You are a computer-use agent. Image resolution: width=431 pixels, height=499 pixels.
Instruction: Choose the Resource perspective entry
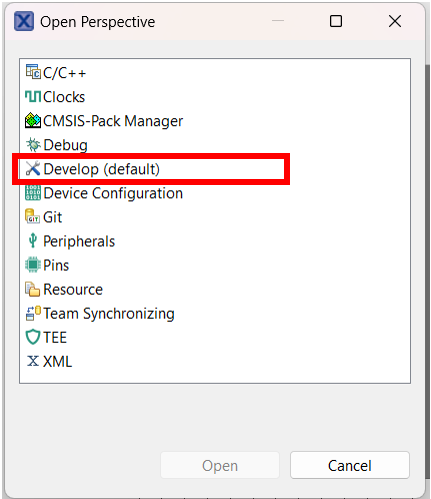(64, 289)
